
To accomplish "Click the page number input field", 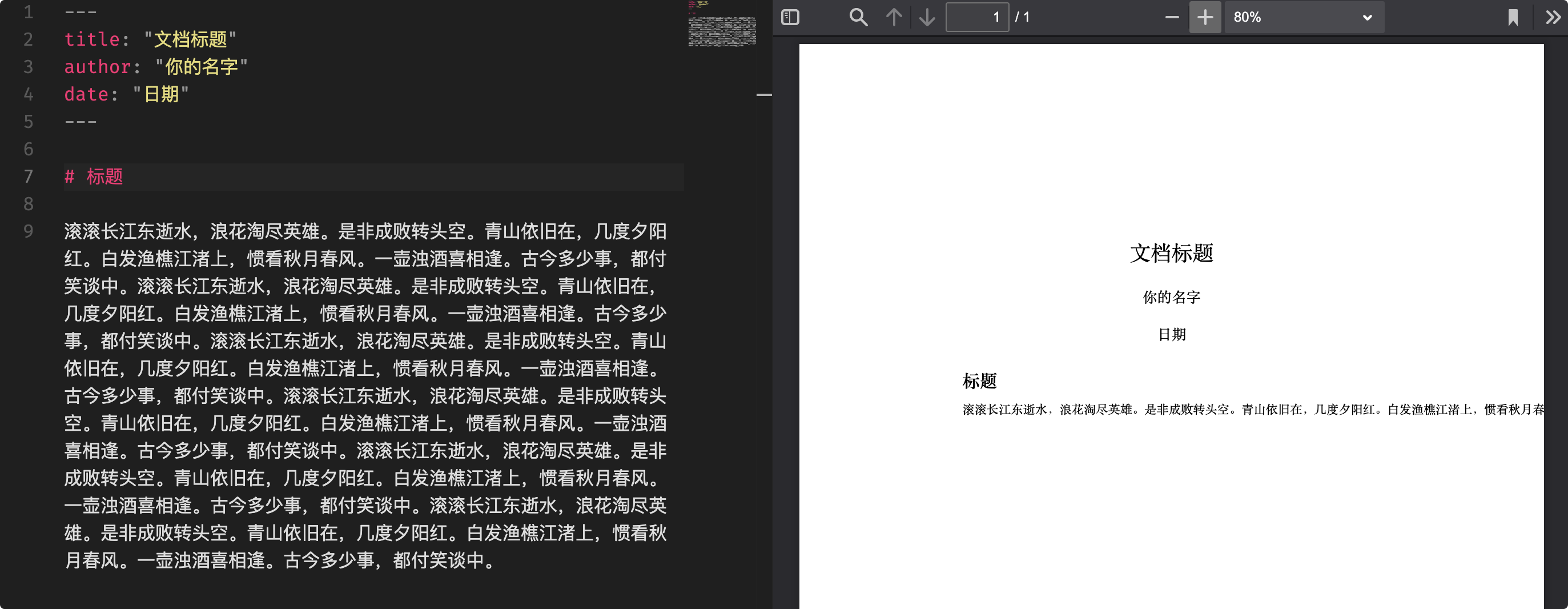I will [976, 17].
